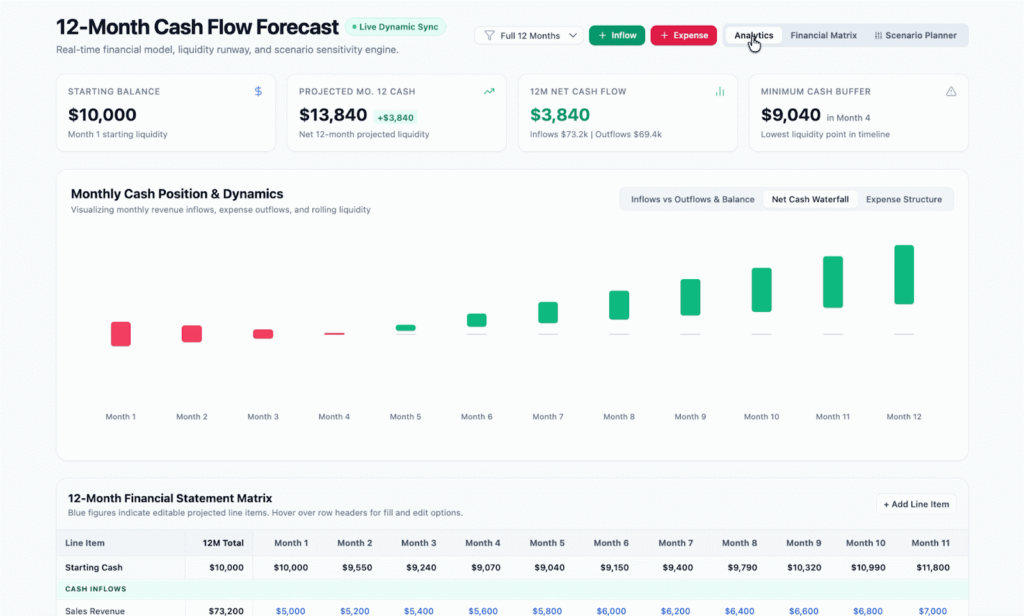Click the warning triangle icon on Minimum Cash Buffer

pos(951,91)
